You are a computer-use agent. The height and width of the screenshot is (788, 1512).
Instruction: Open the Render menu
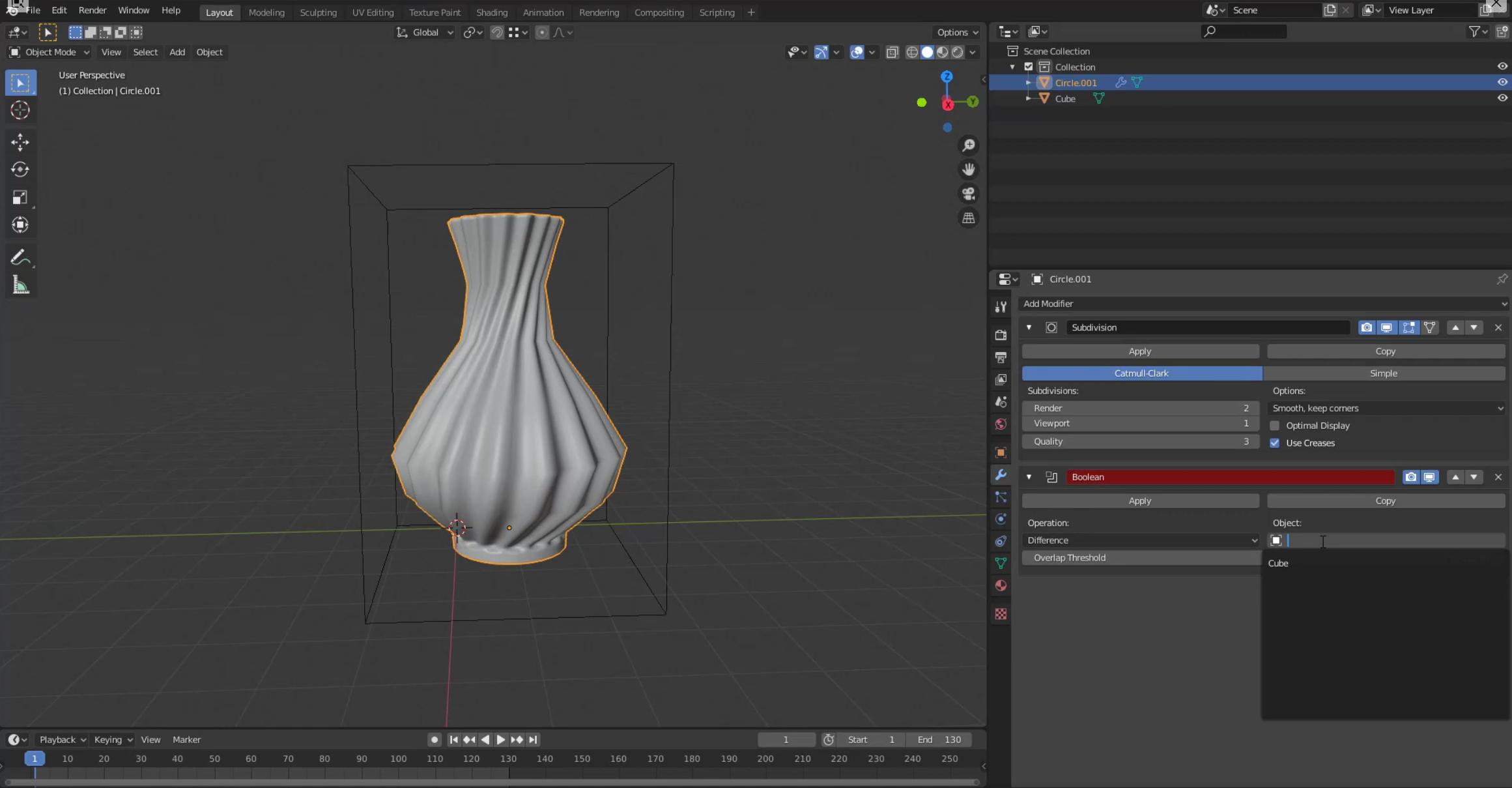pyautogui.click(x=92, y=10)
